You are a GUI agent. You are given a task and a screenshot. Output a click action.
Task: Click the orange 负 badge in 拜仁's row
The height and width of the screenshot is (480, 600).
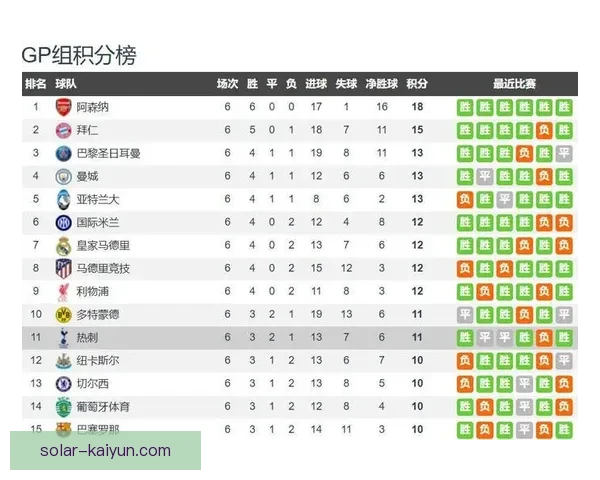click(544, 130)
